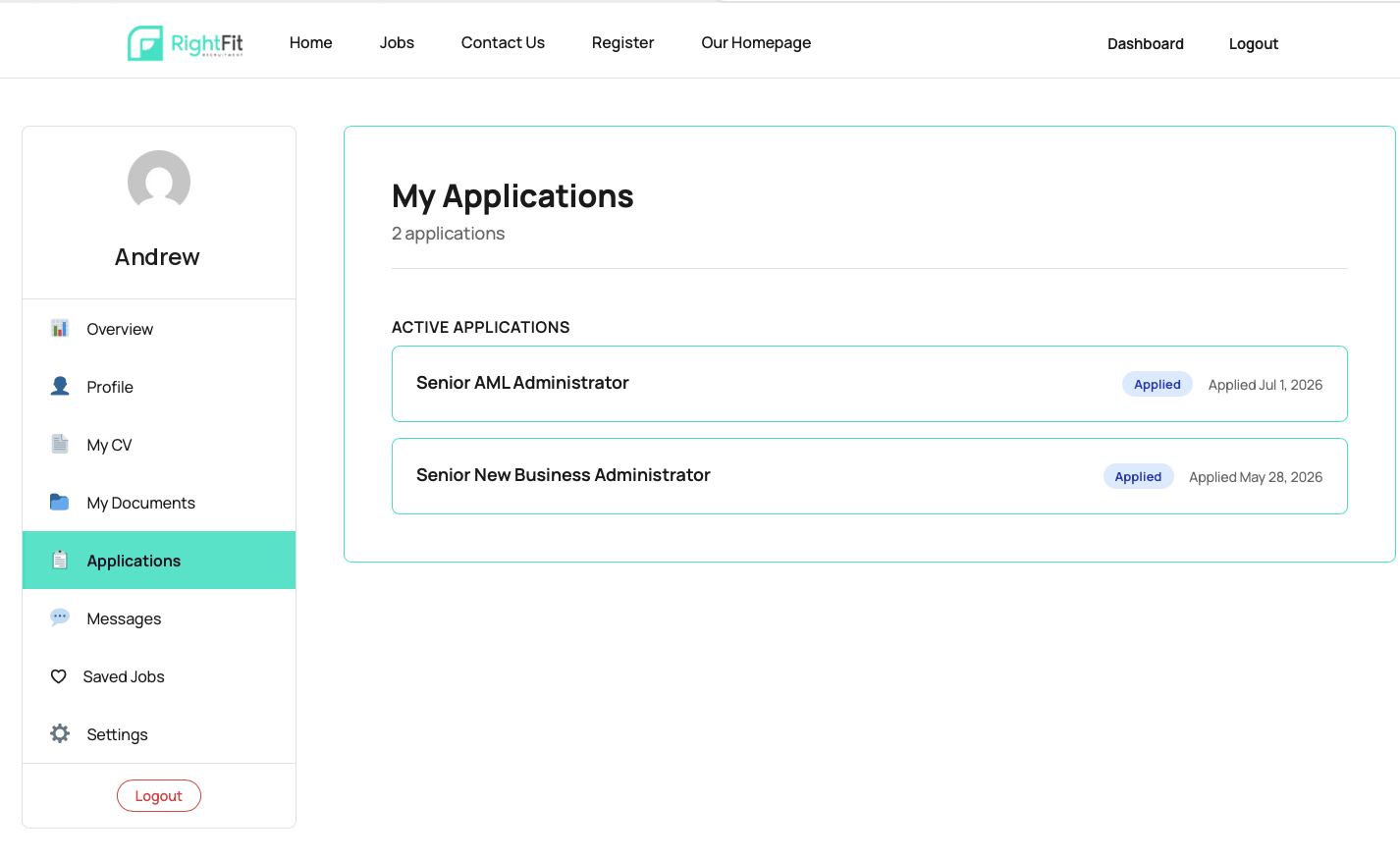1400x859 pixels.
Task: Click the My CV document icon
Action: point(60,444)
